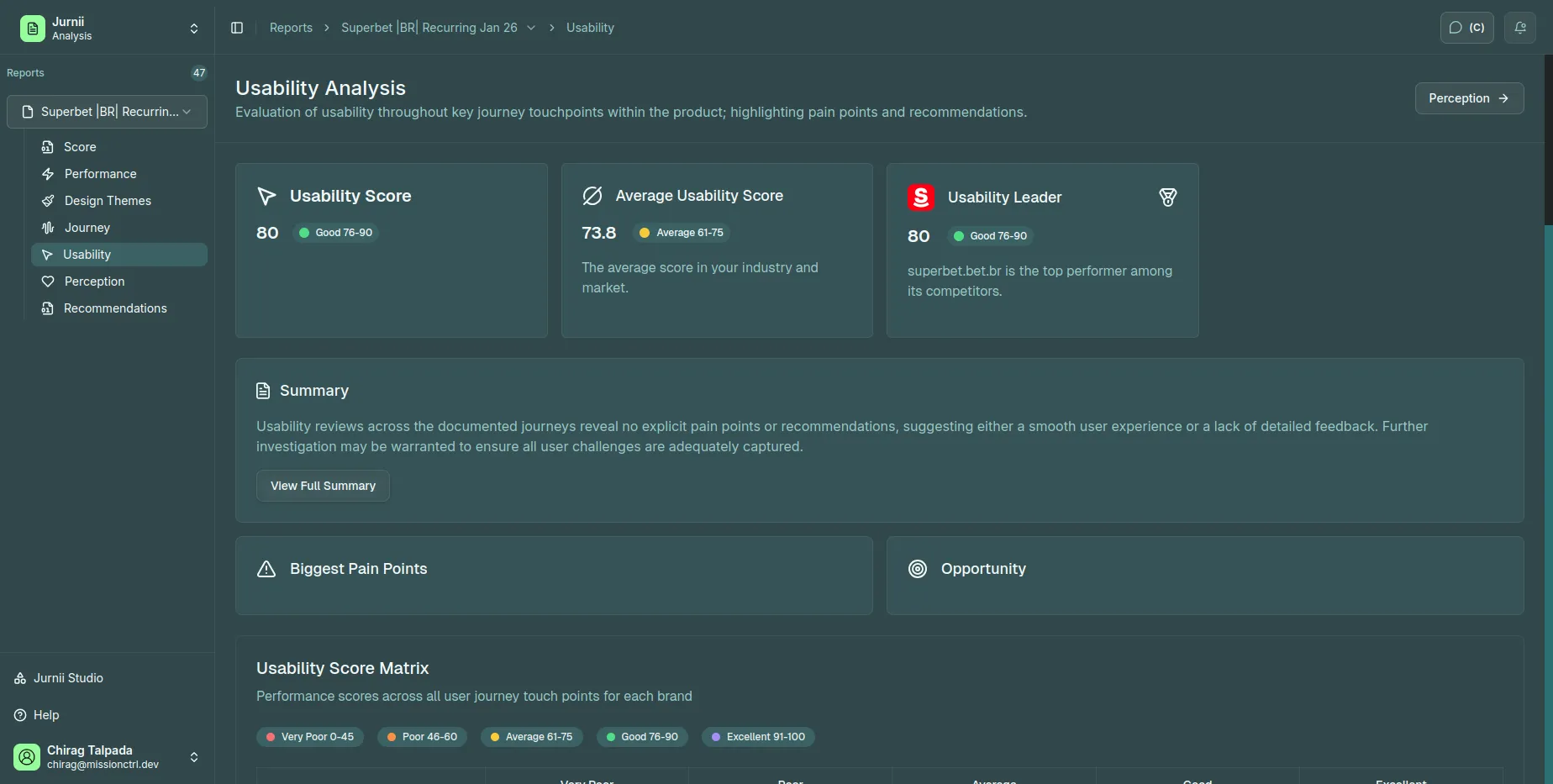The width and height of the screenshot is (1553, 784).
Task: Expand the breadcrumb chevron after Recurring Jan 26
Action: pyautogui.click(x=531, y=28)
